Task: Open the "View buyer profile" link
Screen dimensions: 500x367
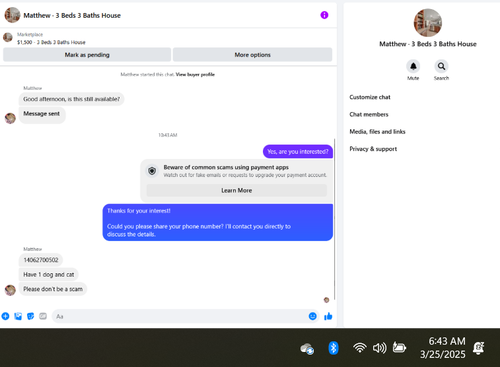Action: [195, 74]
